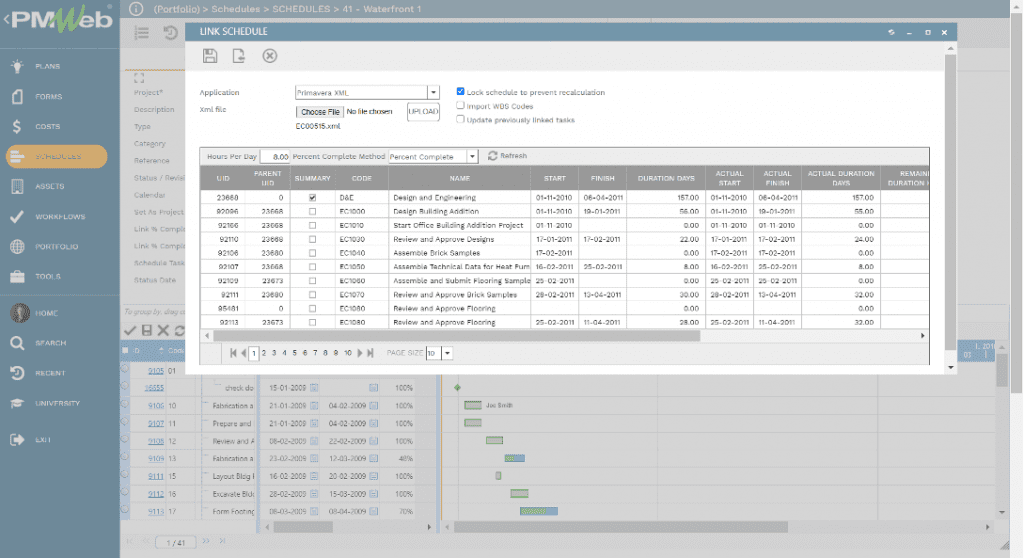
Task: Click the background grid X delete icon
Action: [163, 331]
